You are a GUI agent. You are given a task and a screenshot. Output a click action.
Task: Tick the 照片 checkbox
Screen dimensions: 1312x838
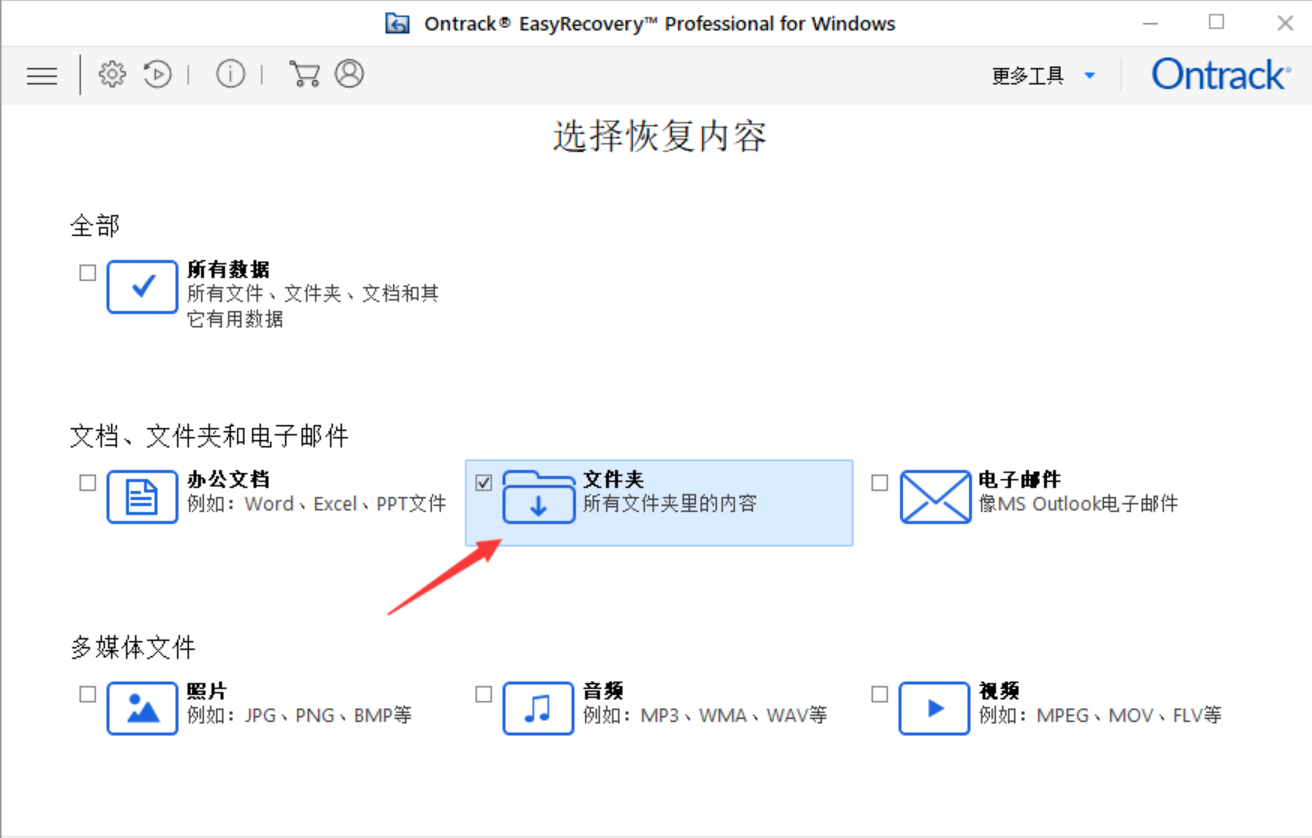coord(88,694)
